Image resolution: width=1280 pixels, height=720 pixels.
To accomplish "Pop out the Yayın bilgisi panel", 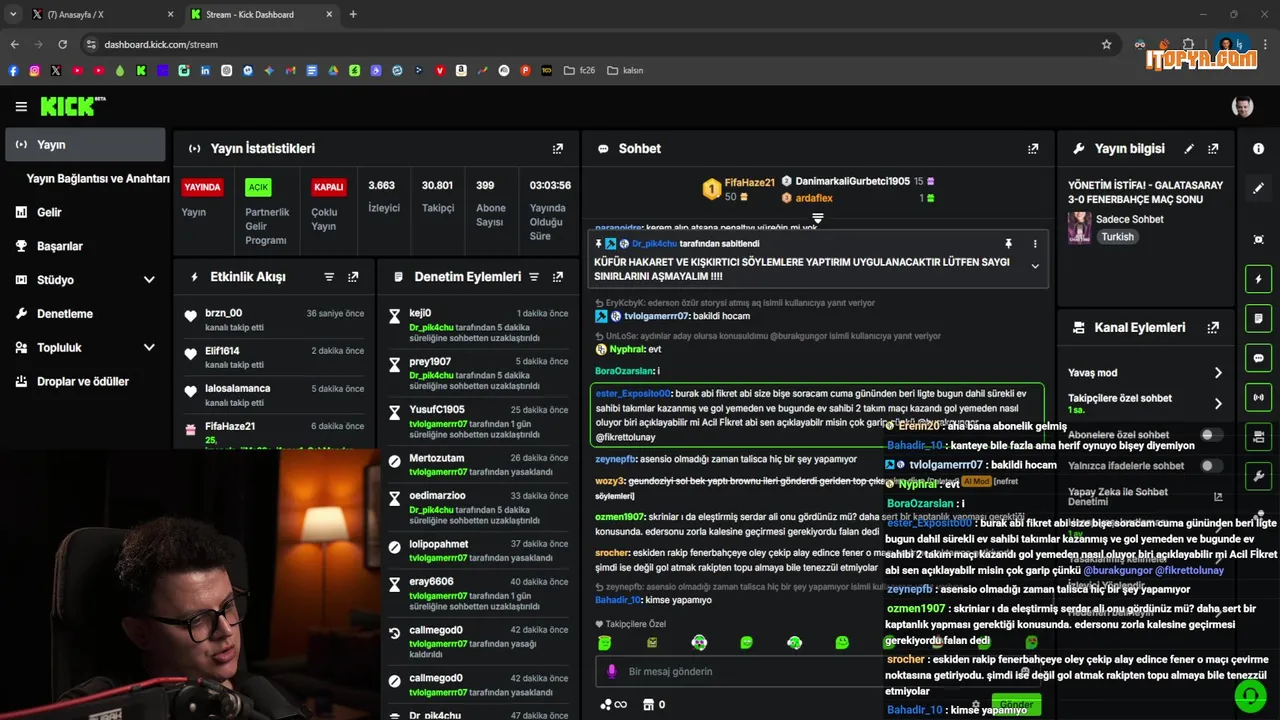I will 1213,148.
